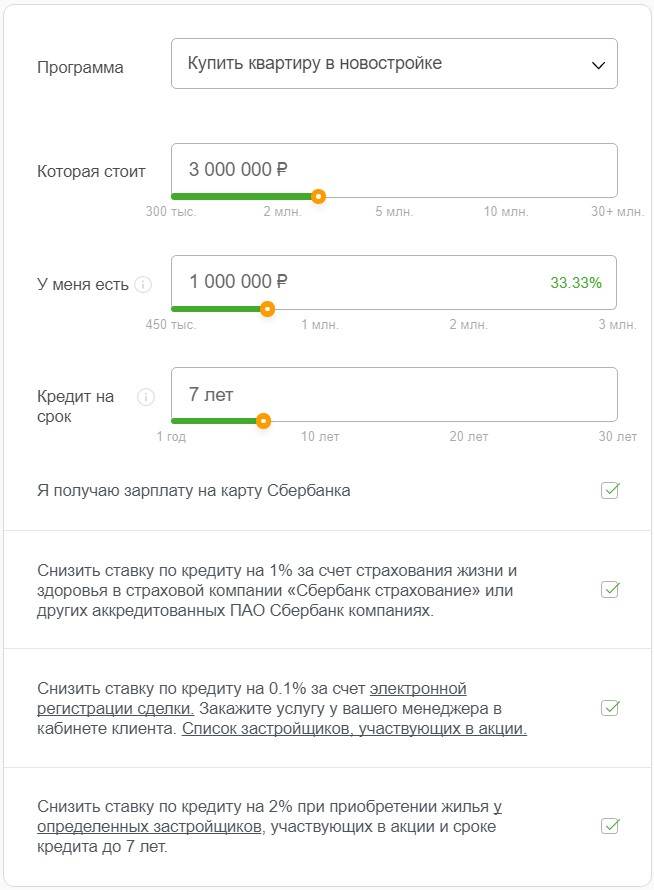Toggle 'Я получаю зарплату на карту Сбербанка' checkbox

610,490
